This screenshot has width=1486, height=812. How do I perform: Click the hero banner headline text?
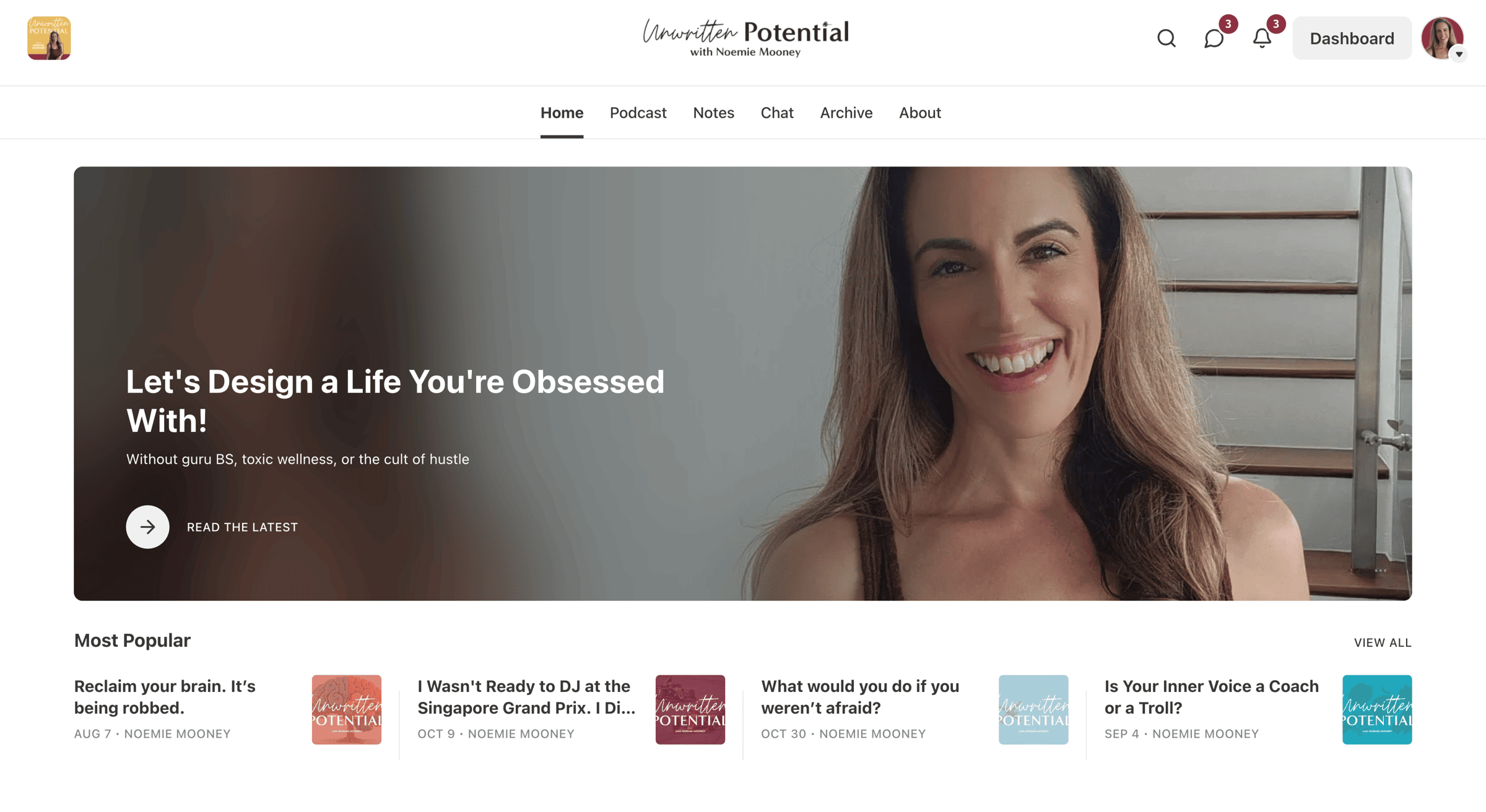pos(395,401)
